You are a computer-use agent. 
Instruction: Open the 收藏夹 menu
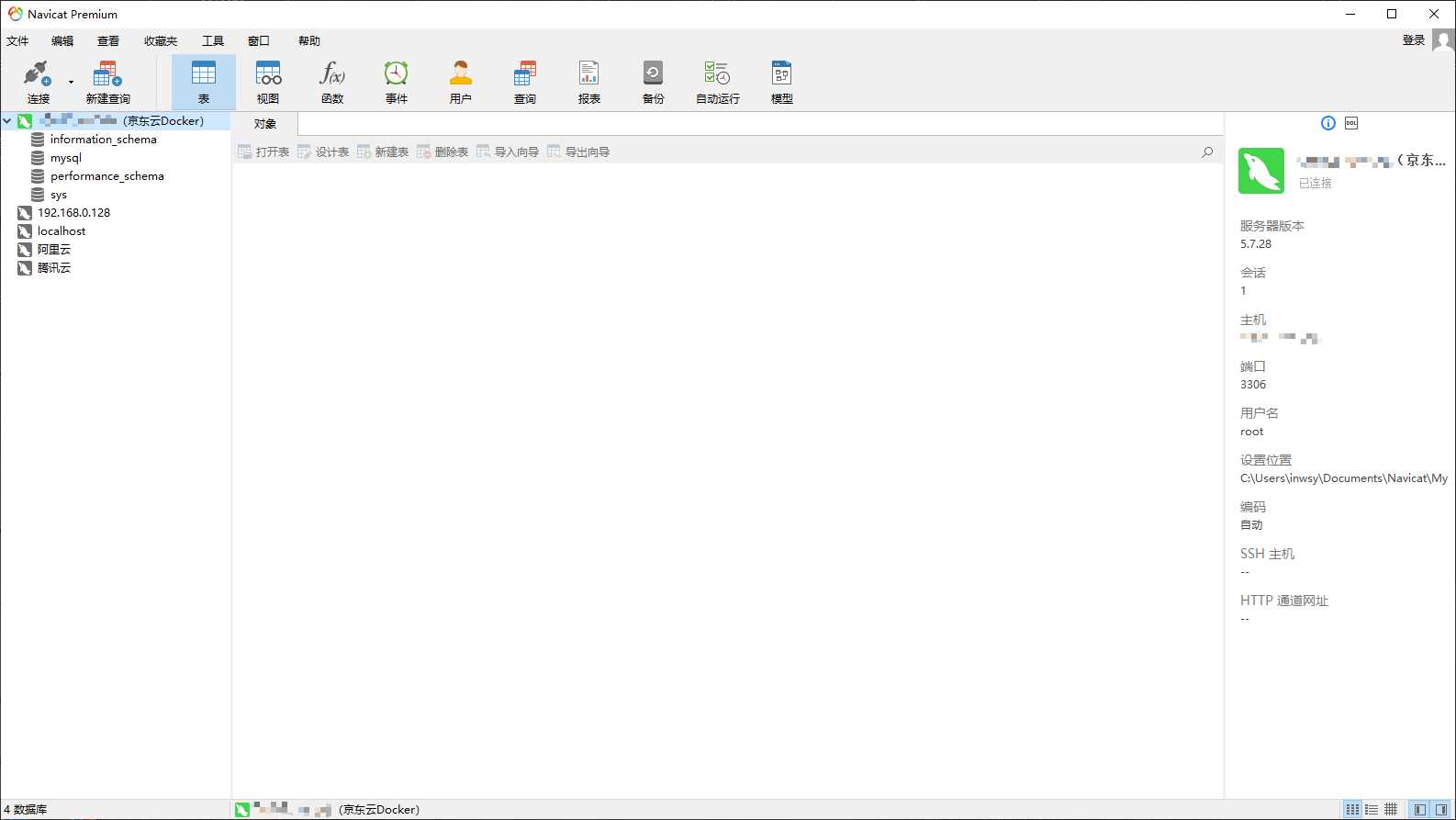[161, 40]
